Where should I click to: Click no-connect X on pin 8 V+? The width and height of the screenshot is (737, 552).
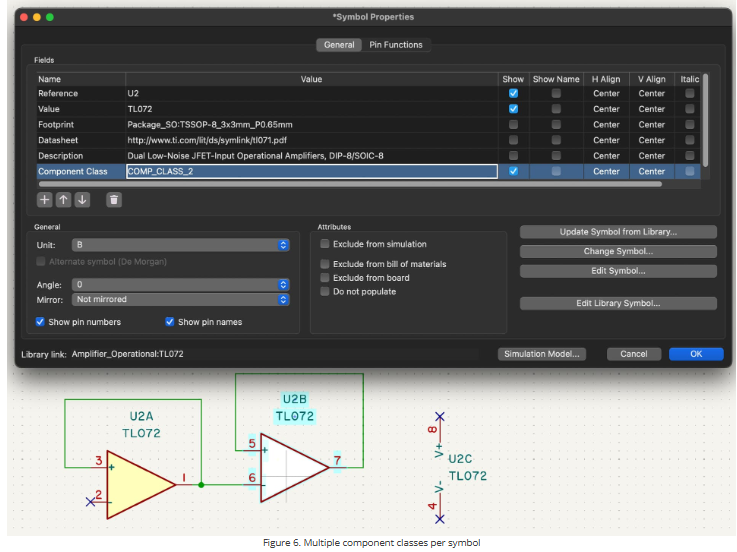[439, 417]
